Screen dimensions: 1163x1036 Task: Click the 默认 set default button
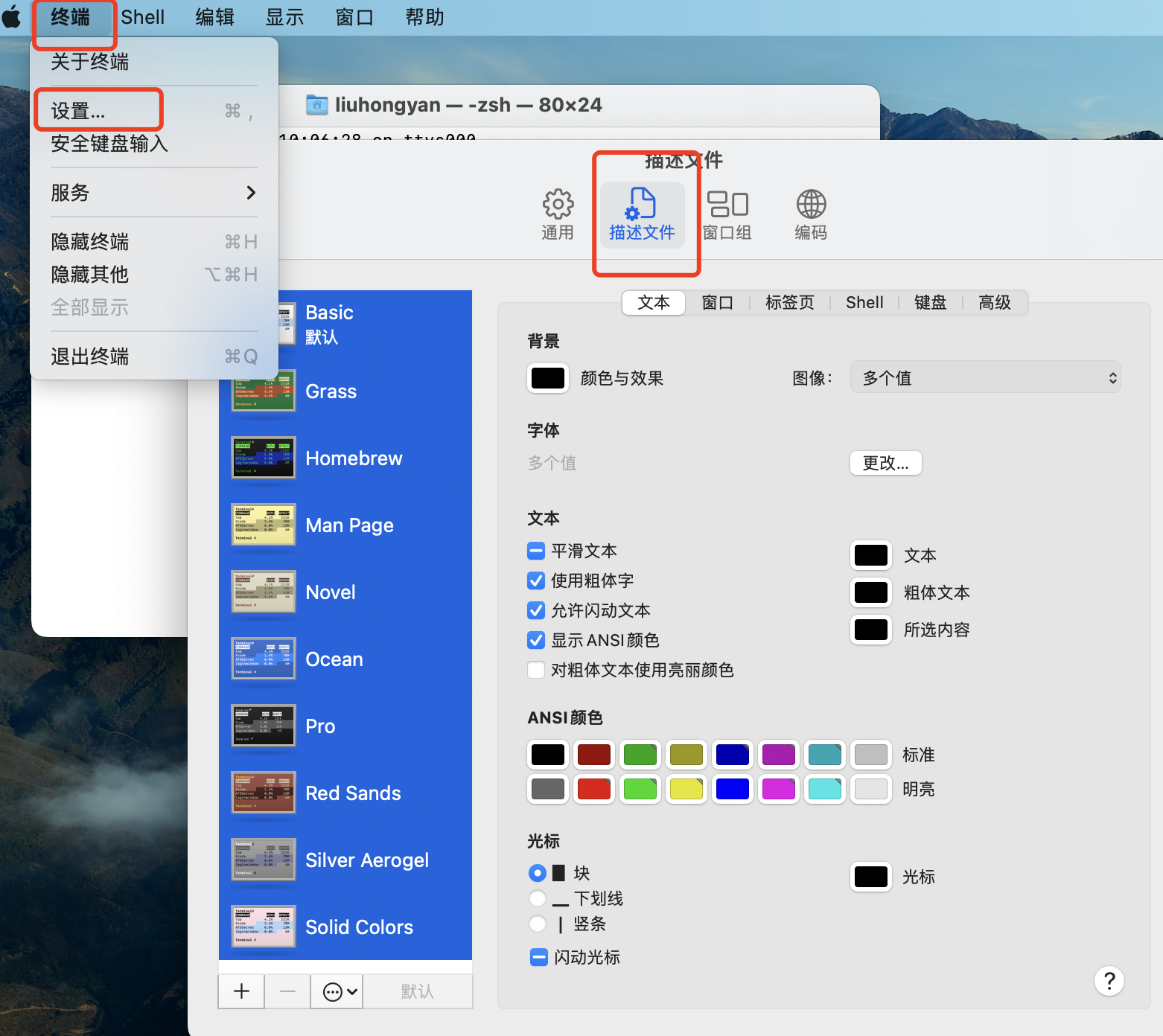tap(417, 991)
